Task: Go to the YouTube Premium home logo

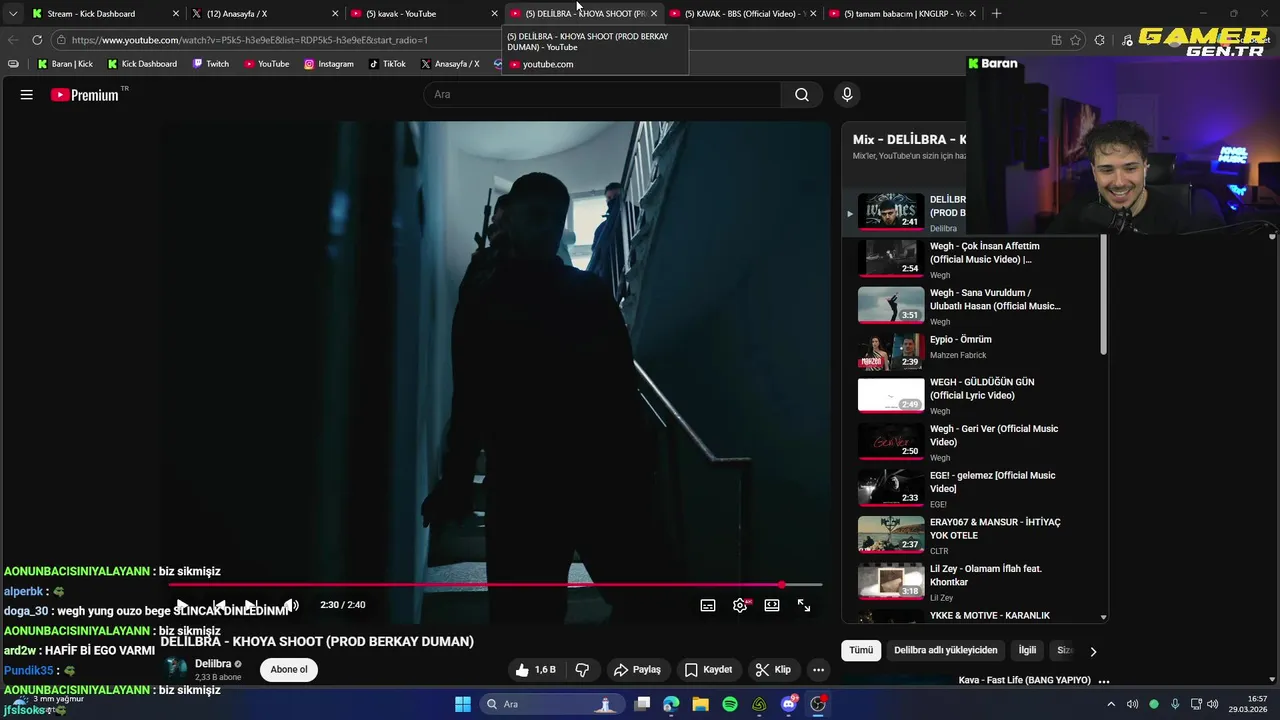Action: click(x=85, y=95)
